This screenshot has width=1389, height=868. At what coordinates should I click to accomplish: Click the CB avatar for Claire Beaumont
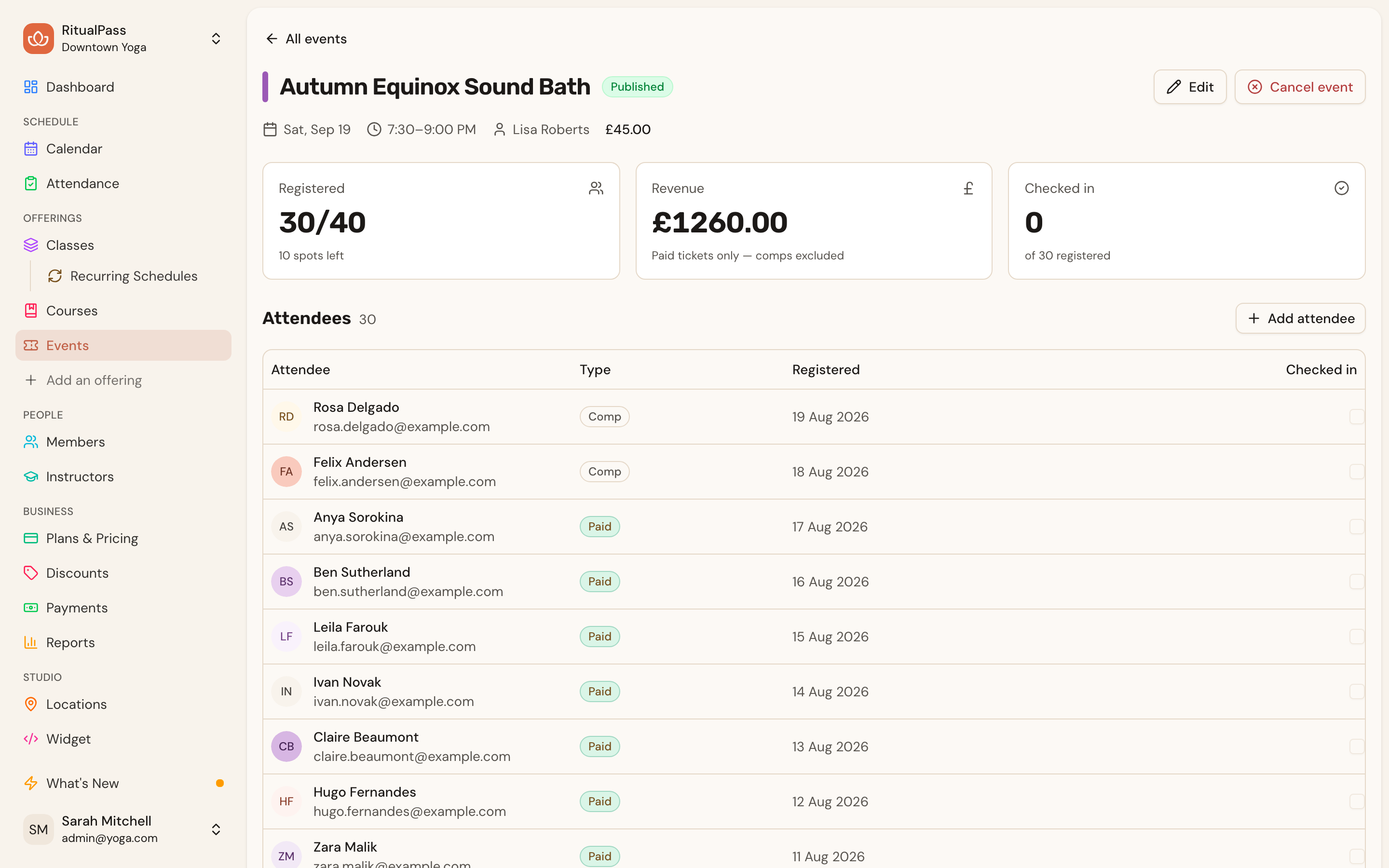[x=286, y=746]
